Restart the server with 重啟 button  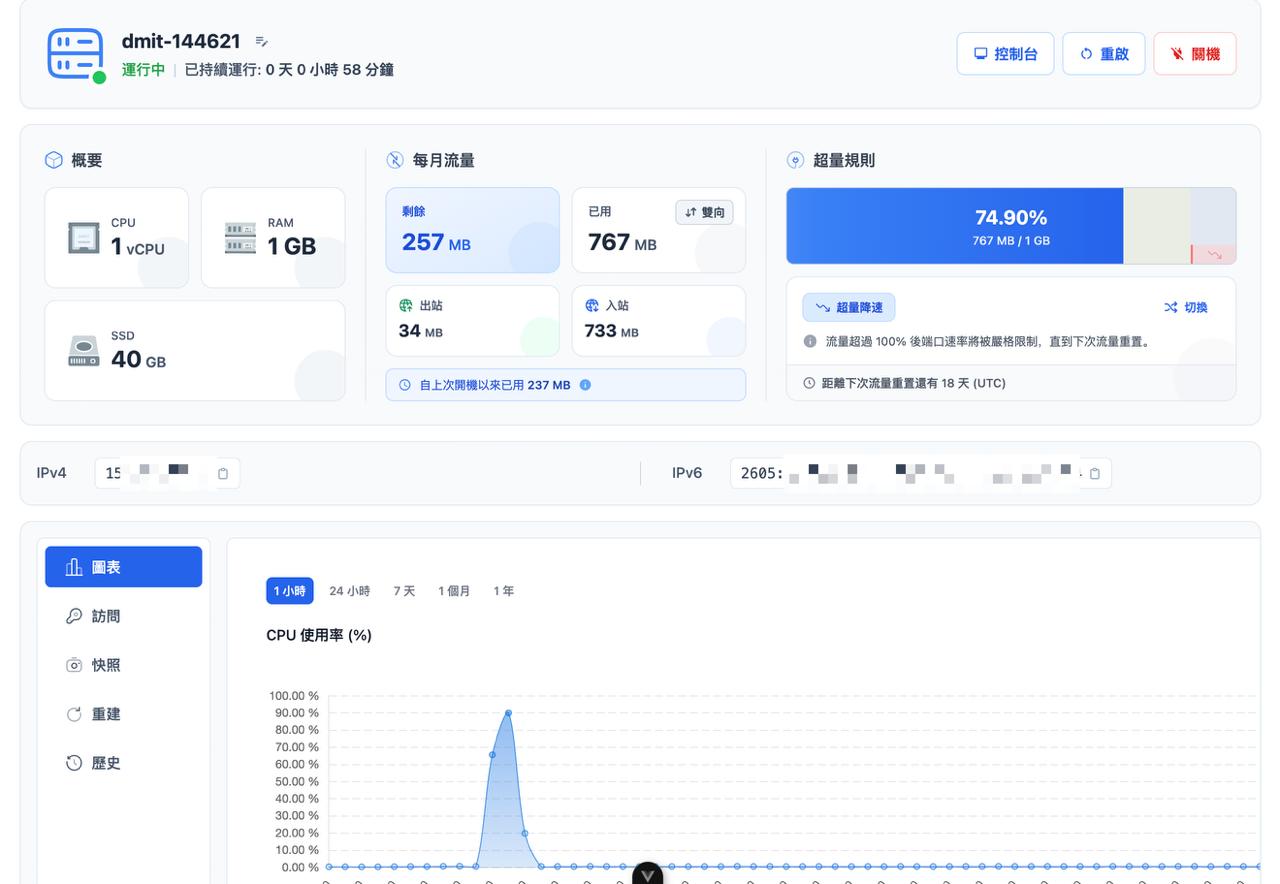point(1103,53)
